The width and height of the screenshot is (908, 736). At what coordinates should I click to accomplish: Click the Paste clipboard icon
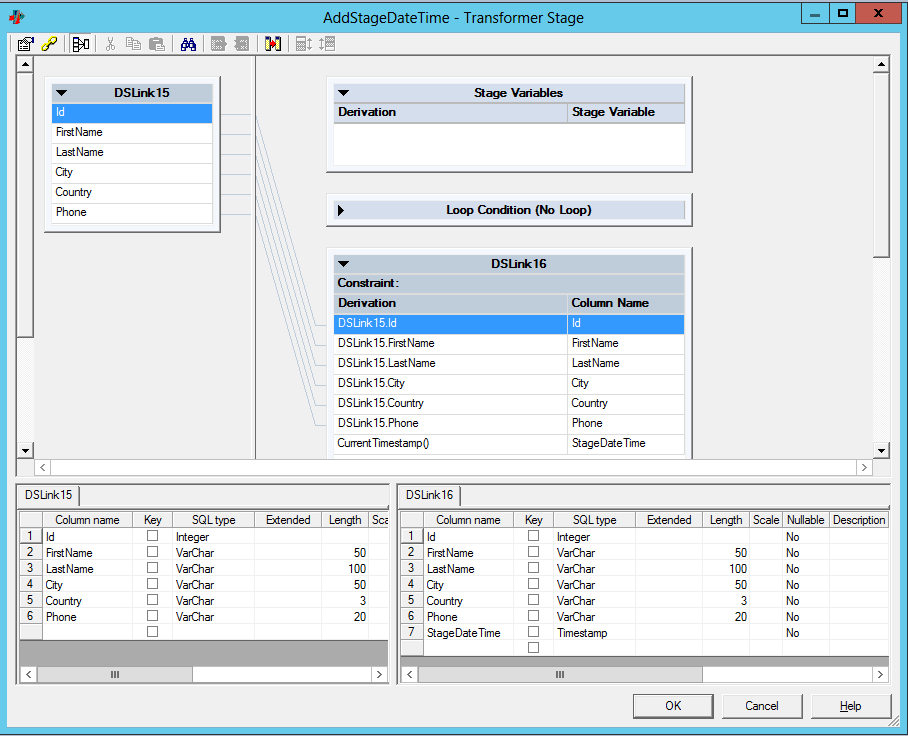click(x=157, y=44)
